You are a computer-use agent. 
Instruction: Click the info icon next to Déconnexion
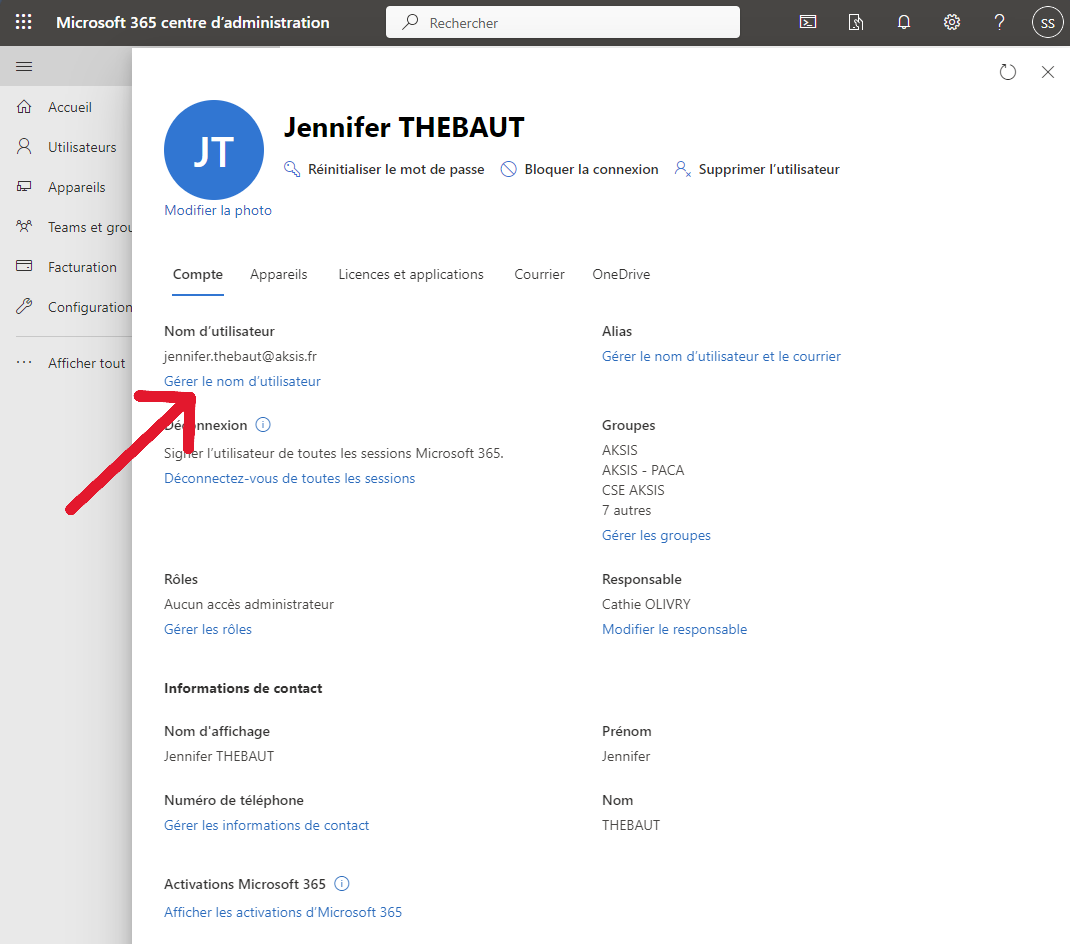(263, 425)
